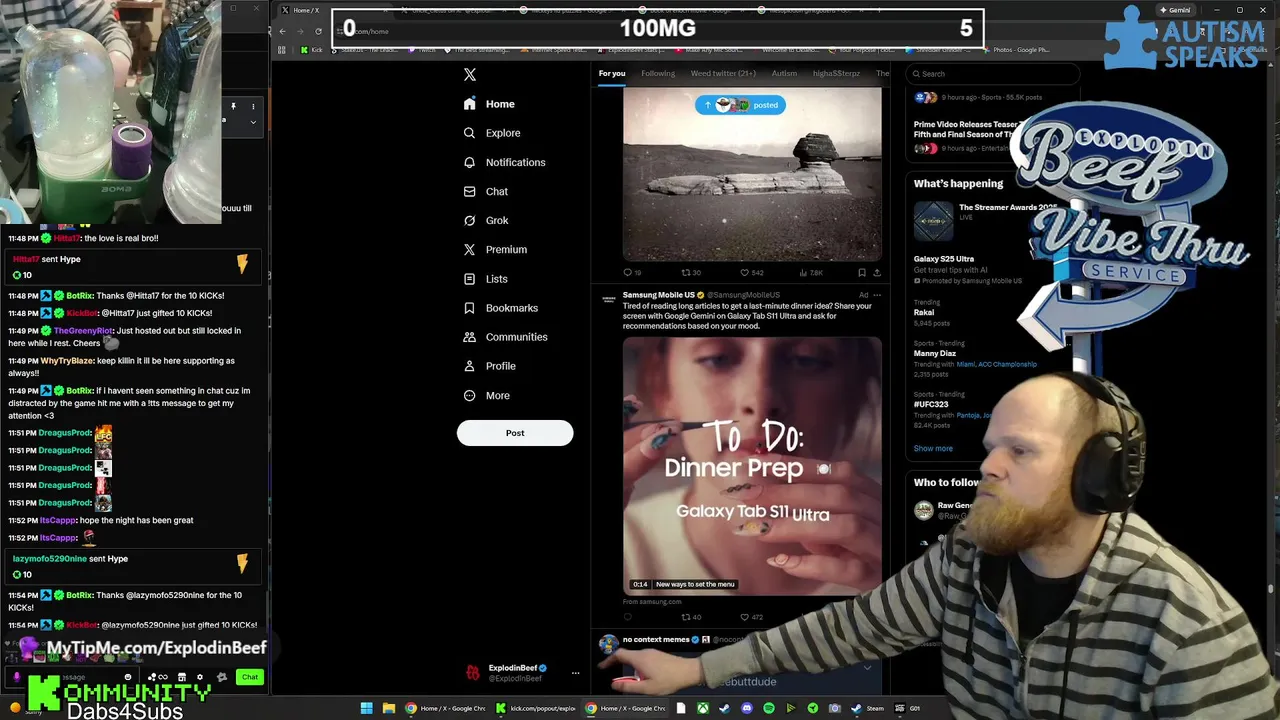Click the lazymofo5290nine username in chat
The image size is (1280, 720).
[x=49, y=559]
